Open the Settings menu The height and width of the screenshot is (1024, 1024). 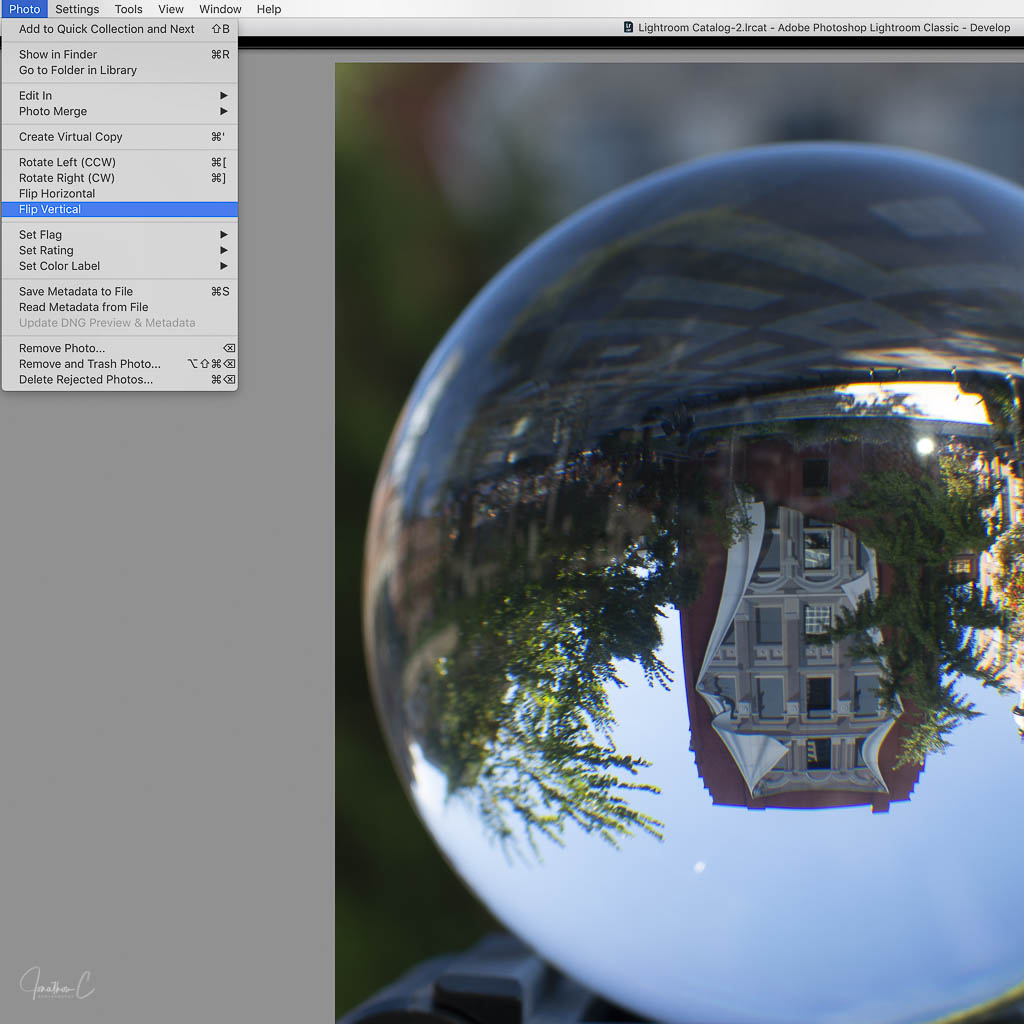tap(77, 9)
